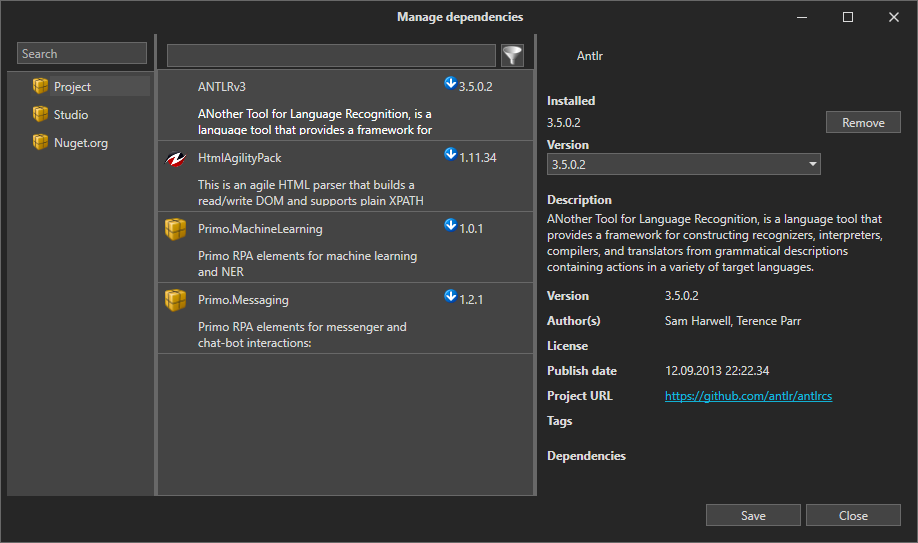This screenshot has width=918, height=543.
Task: Select the Primo.MachineLearning package name
Action: point(260,229)
